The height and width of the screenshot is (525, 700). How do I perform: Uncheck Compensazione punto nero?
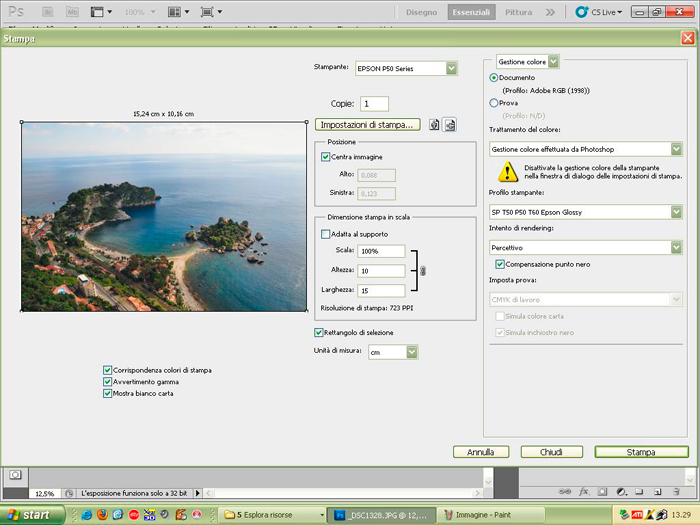[500, 264]
